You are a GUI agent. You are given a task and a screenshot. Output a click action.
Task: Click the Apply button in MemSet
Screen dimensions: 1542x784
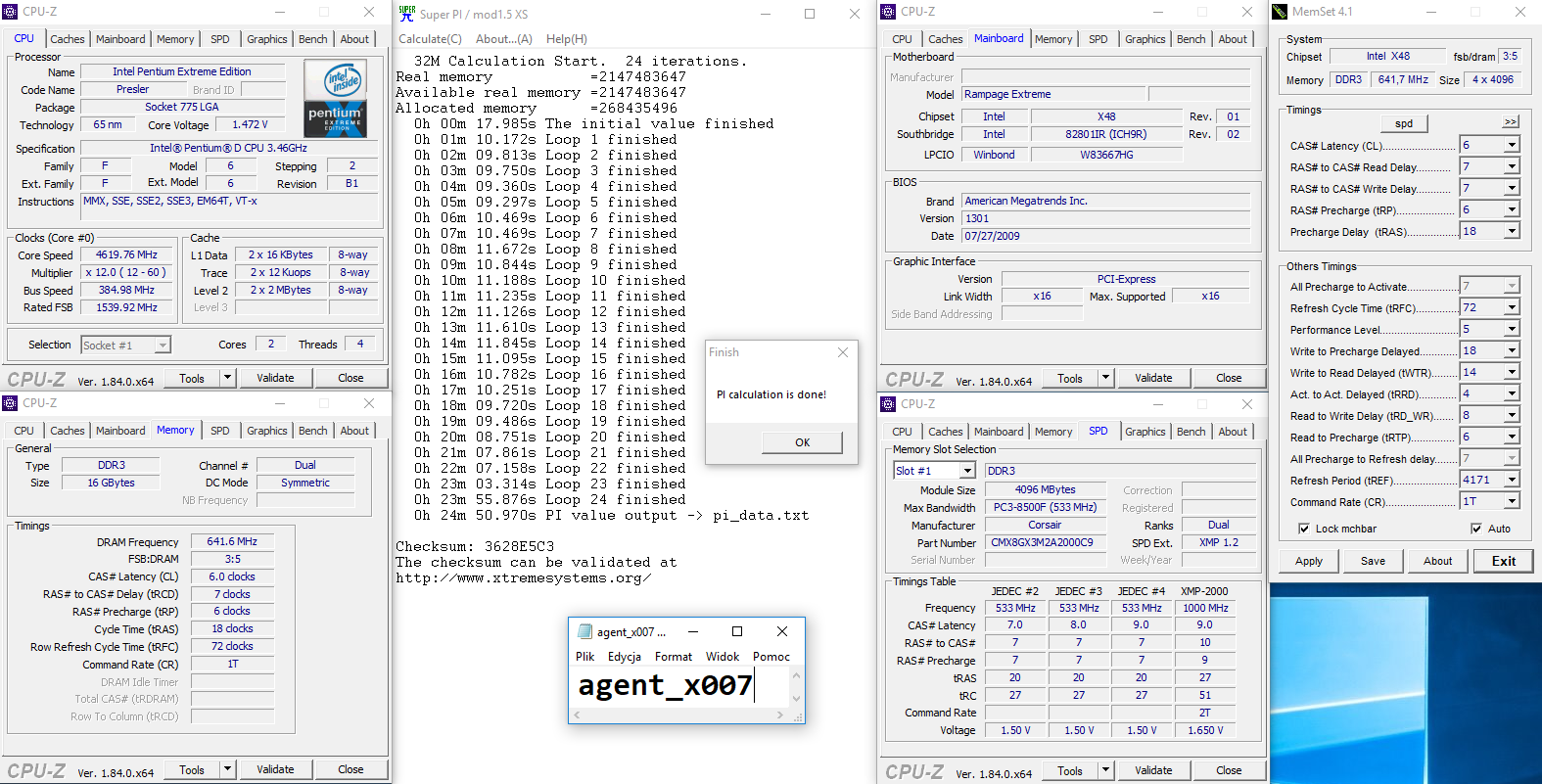pyautogui.click(x=1309, y=561)
